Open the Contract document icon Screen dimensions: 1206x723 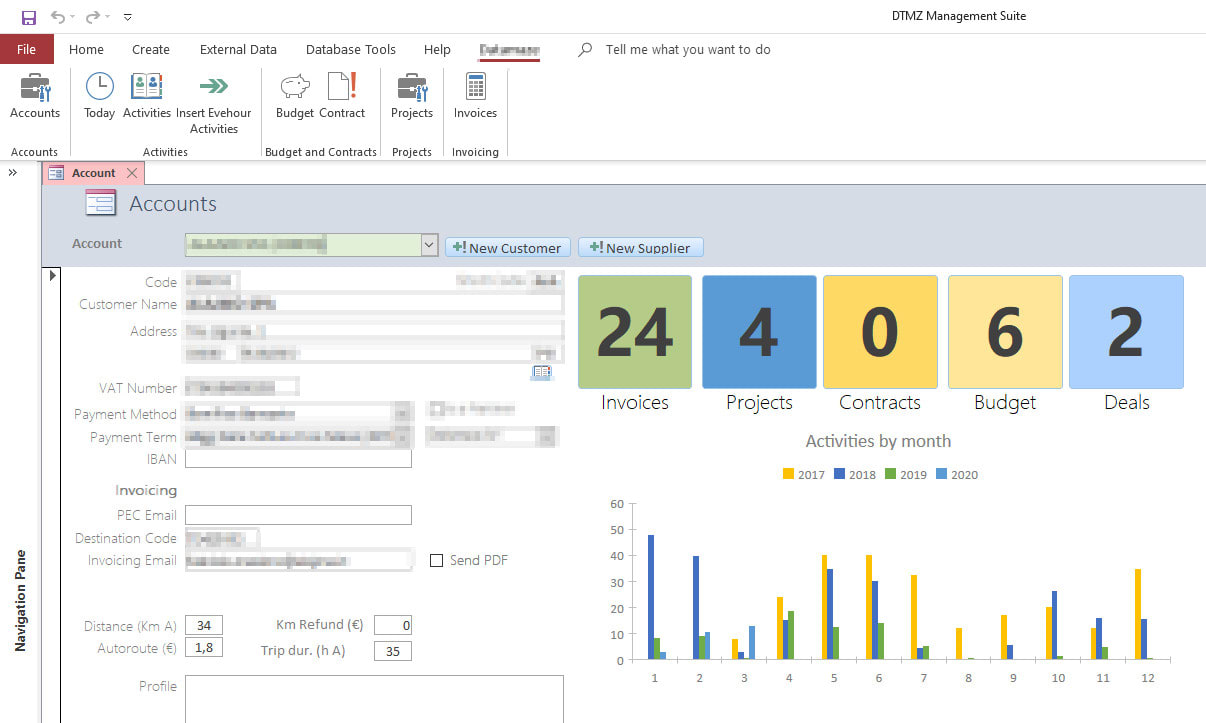(x=342, y=86)
